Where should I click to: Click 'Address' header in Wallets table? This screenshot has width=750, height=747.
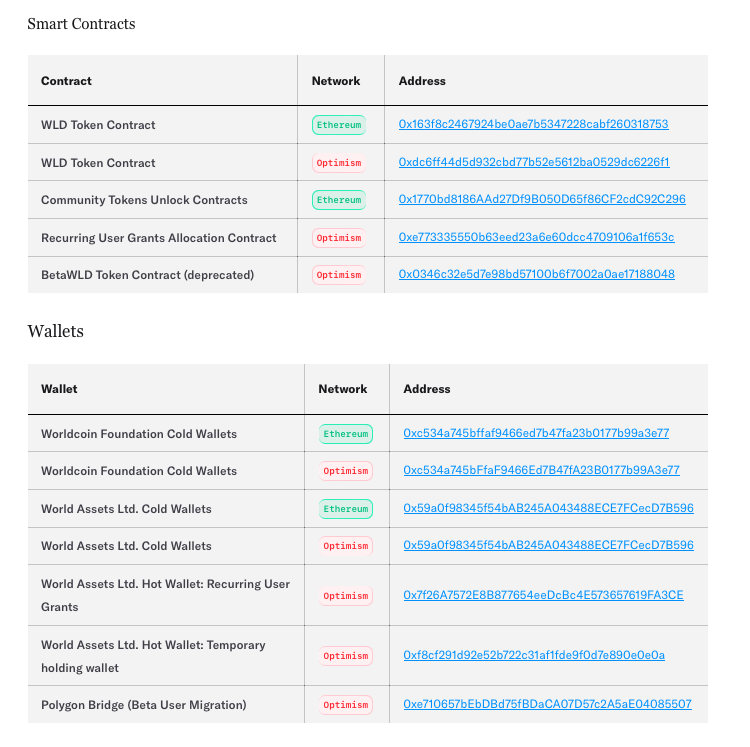click(x=427, y=389)
